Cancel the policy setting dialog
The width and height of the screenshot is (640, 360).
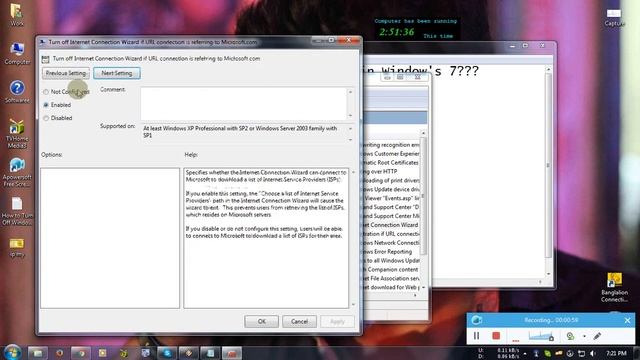pyautogui.click(x=299, y=322)
